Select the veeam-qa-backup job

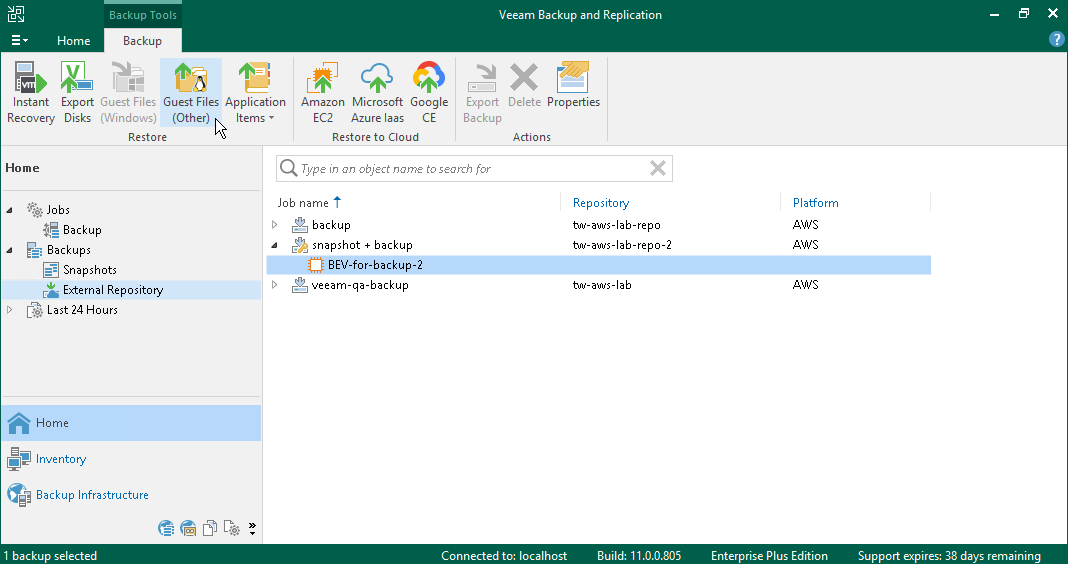(x=360, y=285)
